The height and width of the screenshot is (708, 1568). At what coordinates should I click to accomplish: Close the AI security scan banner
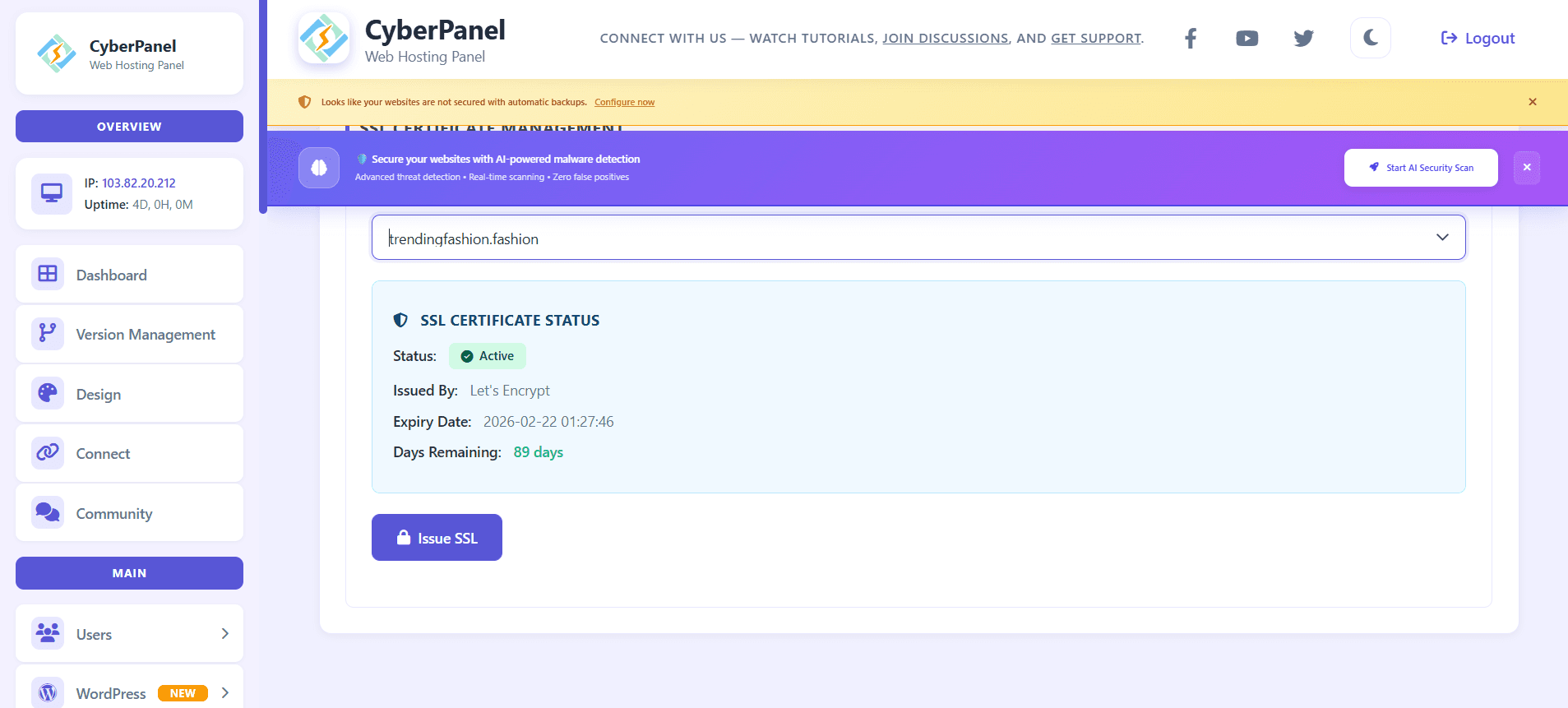[1527, 168]
